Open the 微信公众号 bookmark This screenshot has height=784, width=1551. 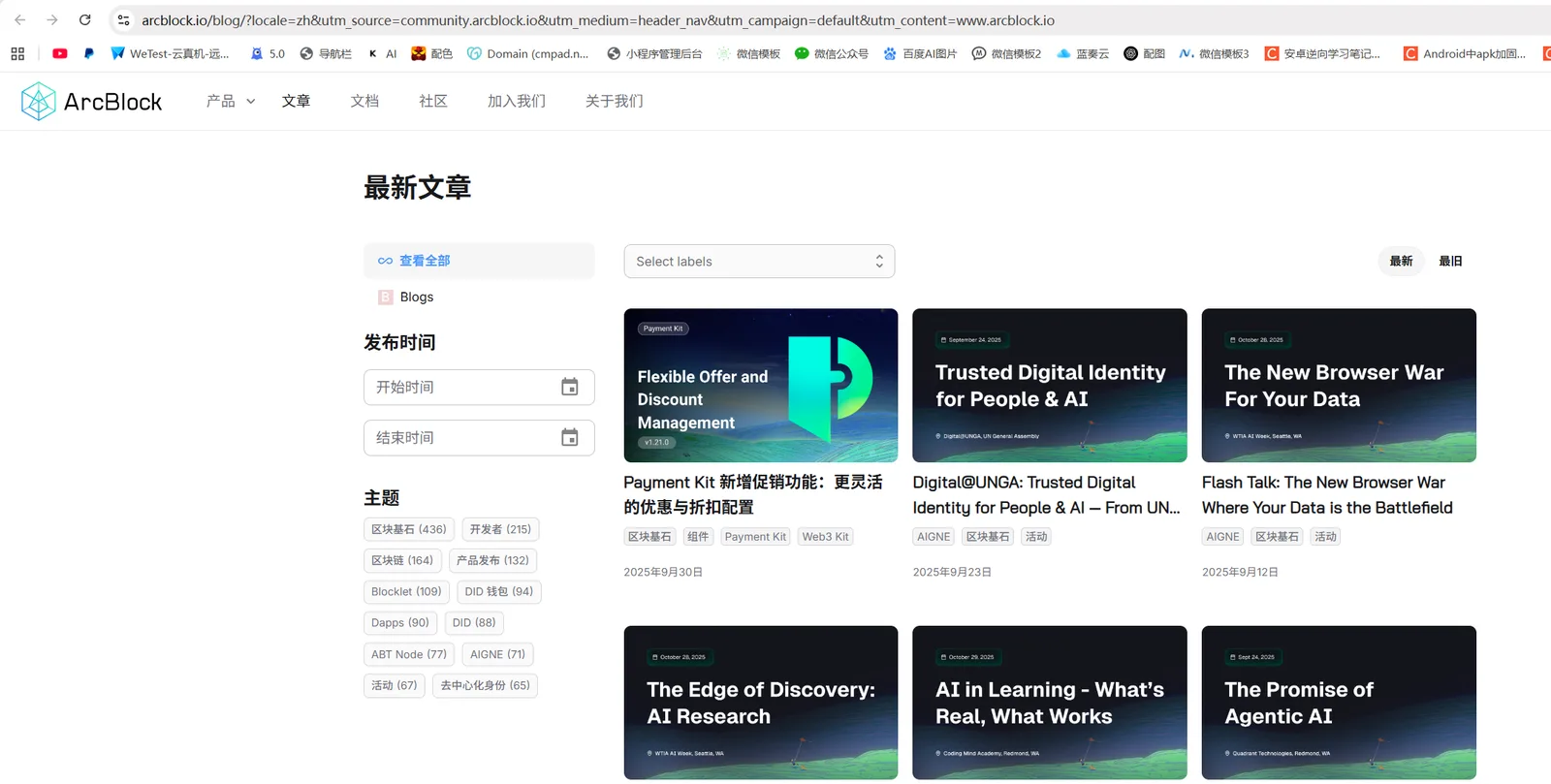pyautogui.click(x=832, y=54)
